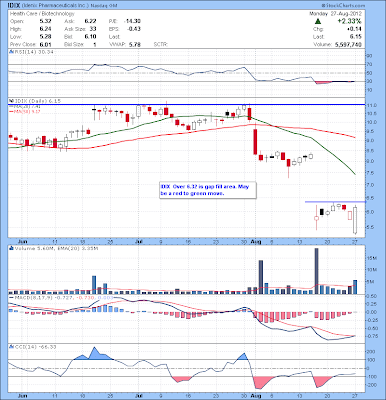
Task: Click the RSI(14) legend icon
Action: click(10, 52)
